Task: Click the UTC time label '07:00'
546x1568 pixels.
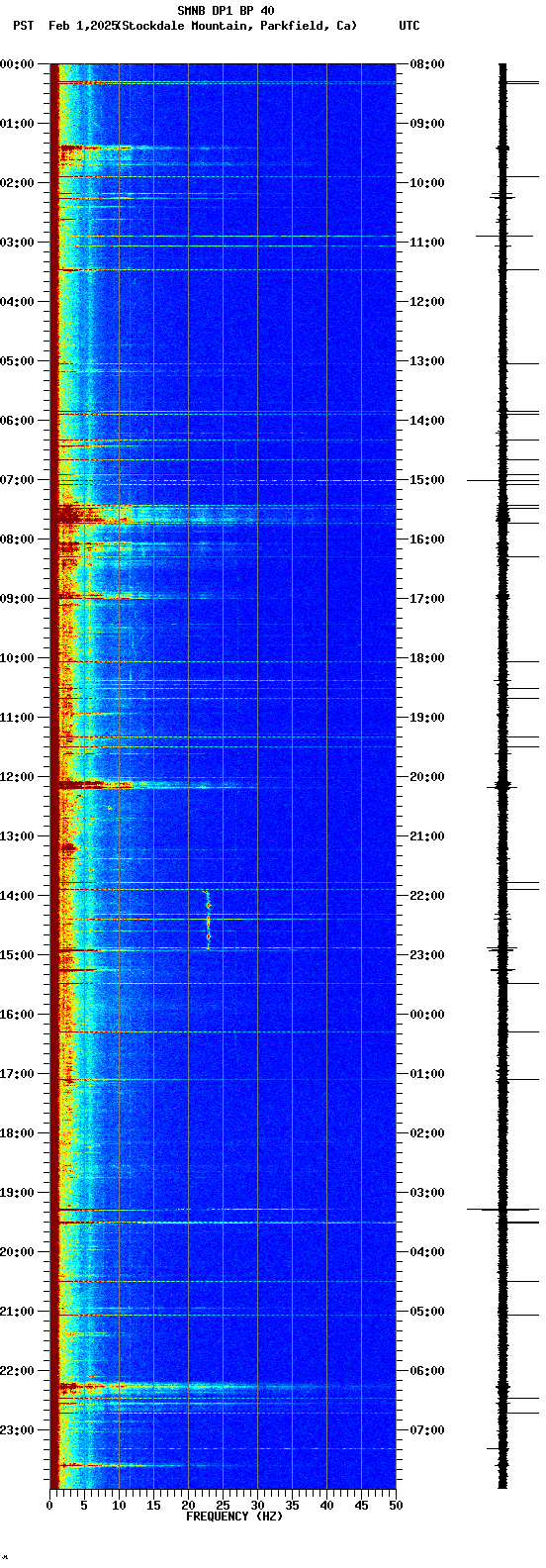Action: 427,1430
